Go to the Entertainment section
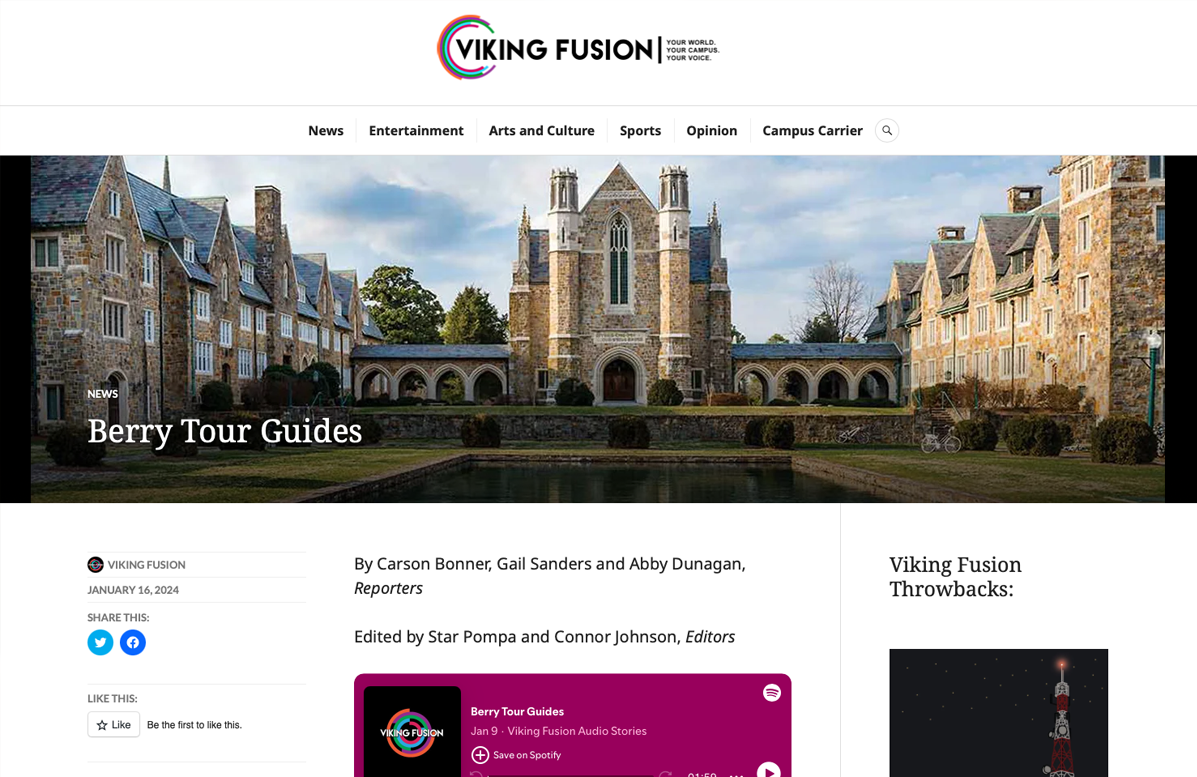The height and width of the screenshot is (777, 1197). click(416, 131)
